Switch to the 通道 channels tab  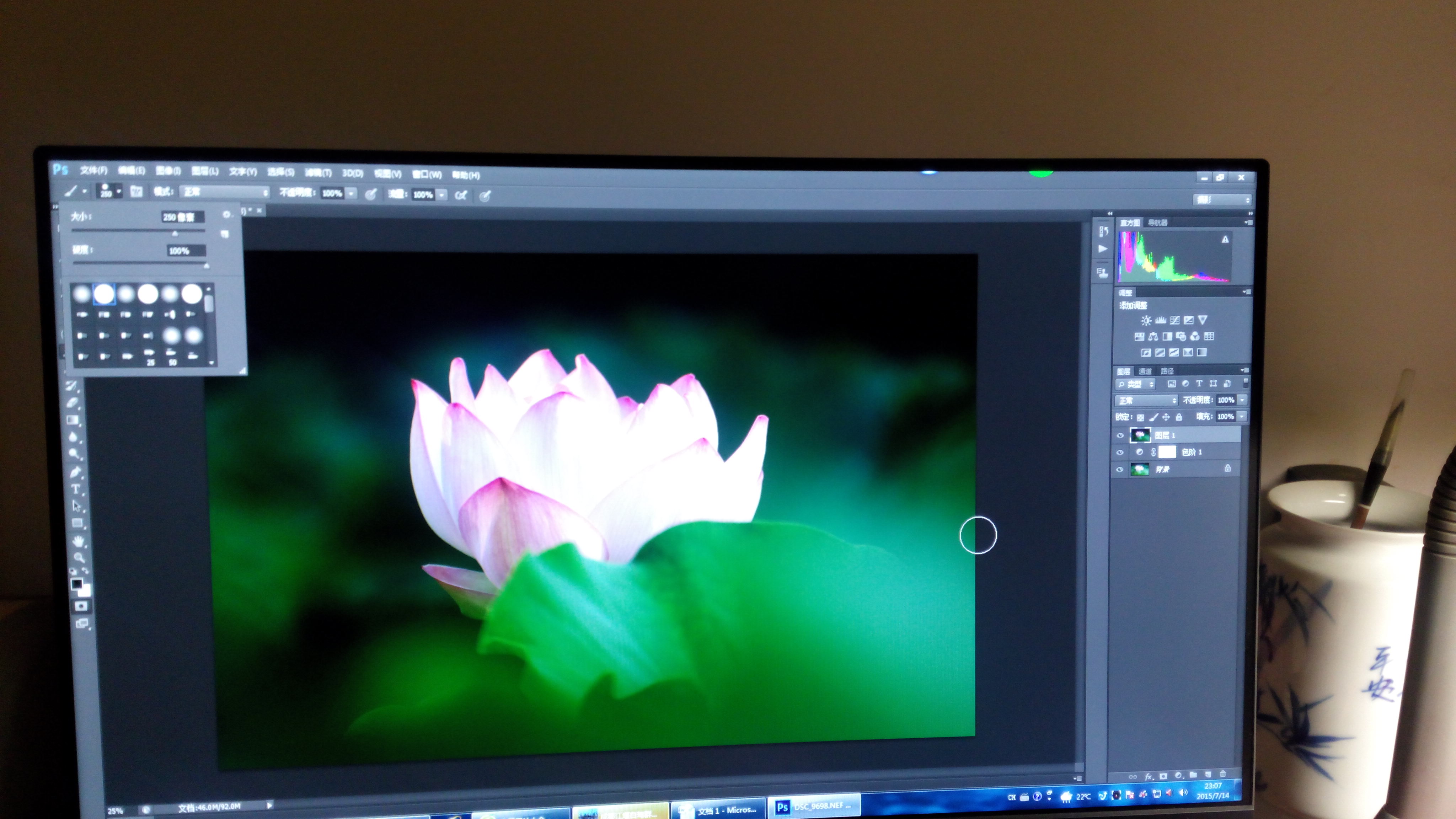click(x=1145, y=371)
